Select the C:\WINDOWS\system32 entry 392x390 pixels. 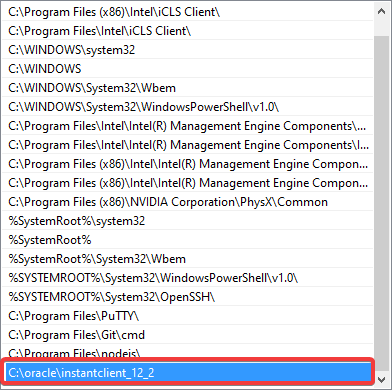187,50
